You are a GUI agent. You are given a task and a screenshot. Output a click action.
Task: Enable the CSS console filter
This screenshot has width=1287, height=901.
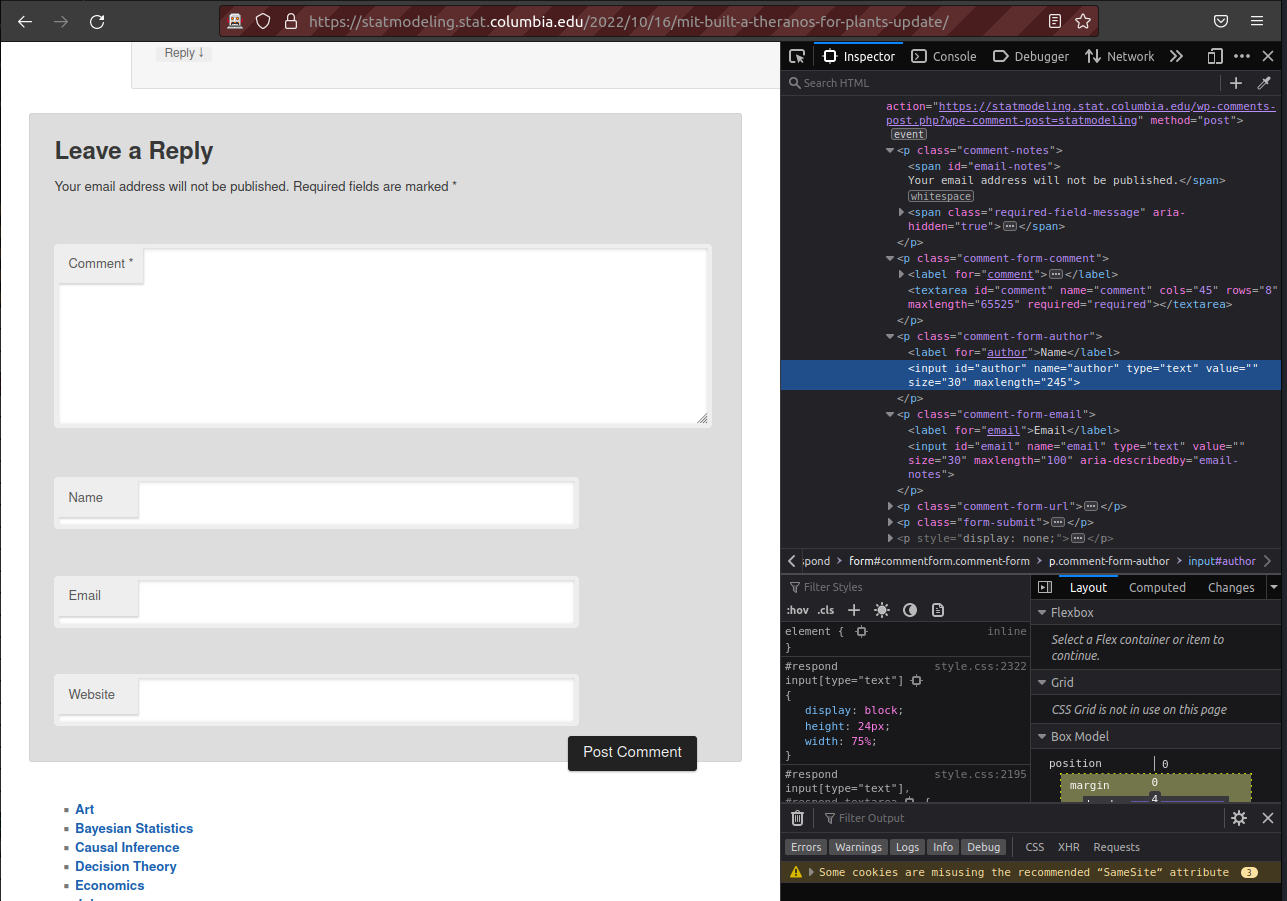coord(1035,847)
